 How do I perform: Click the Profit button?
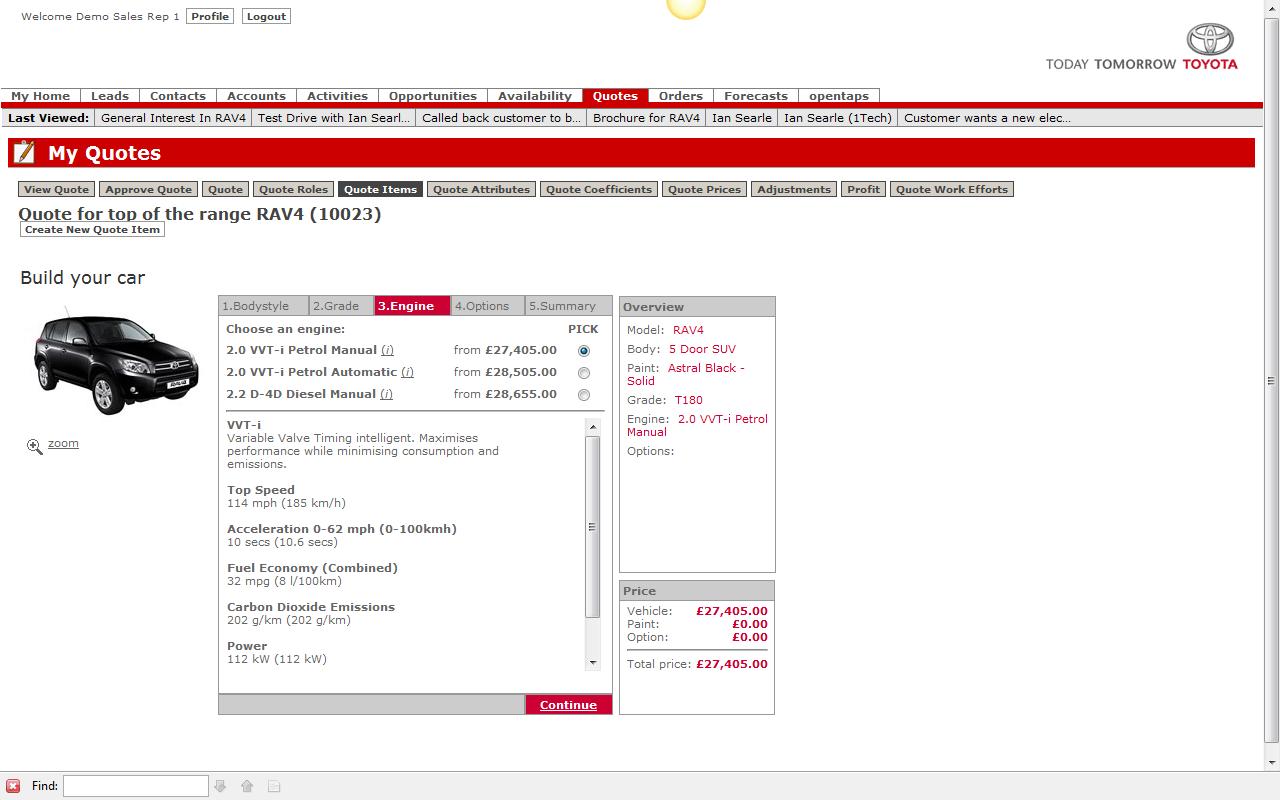click(863, 189)
